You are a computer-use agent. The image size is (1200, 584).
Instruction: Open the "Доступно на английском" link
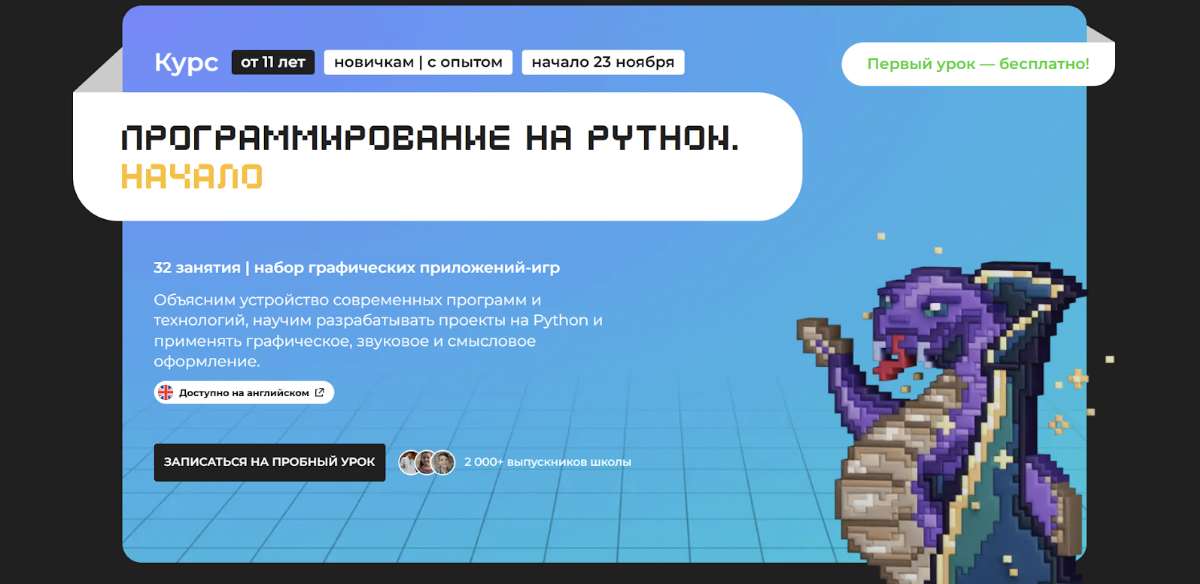tap(244, 393)
